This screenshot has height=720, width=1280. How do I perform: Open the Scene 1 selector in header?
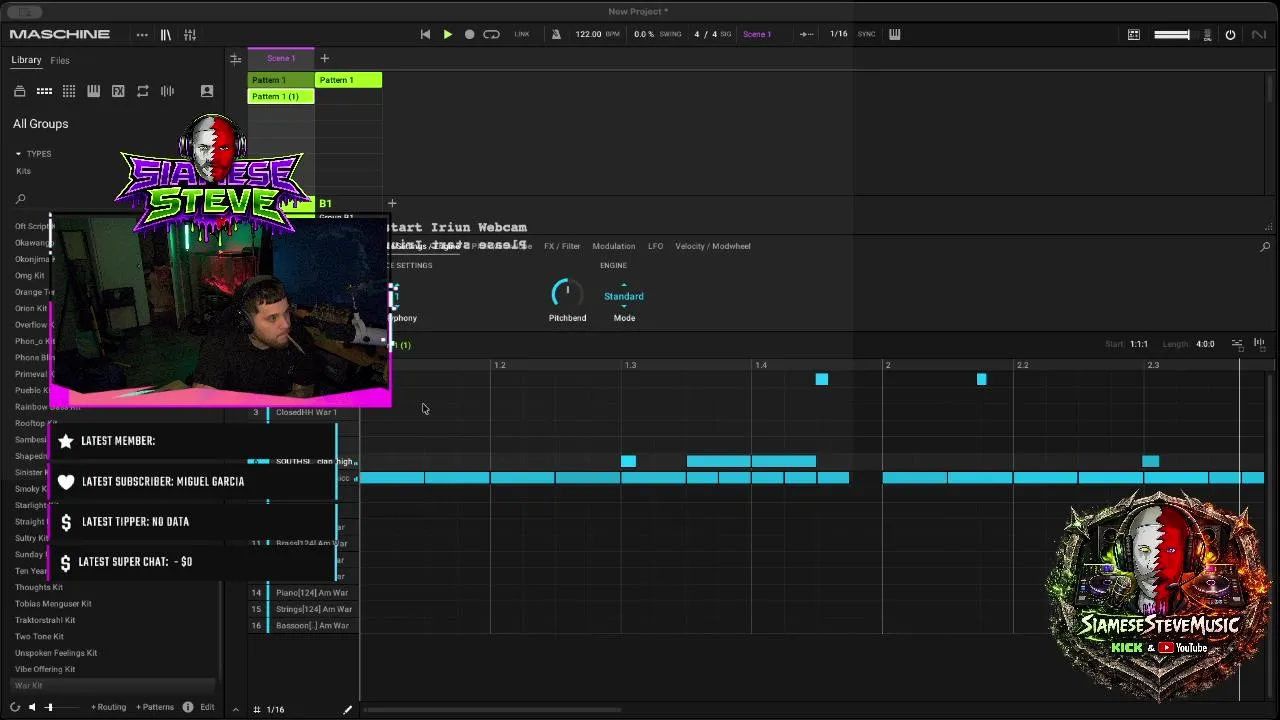[x=757, y=34]
